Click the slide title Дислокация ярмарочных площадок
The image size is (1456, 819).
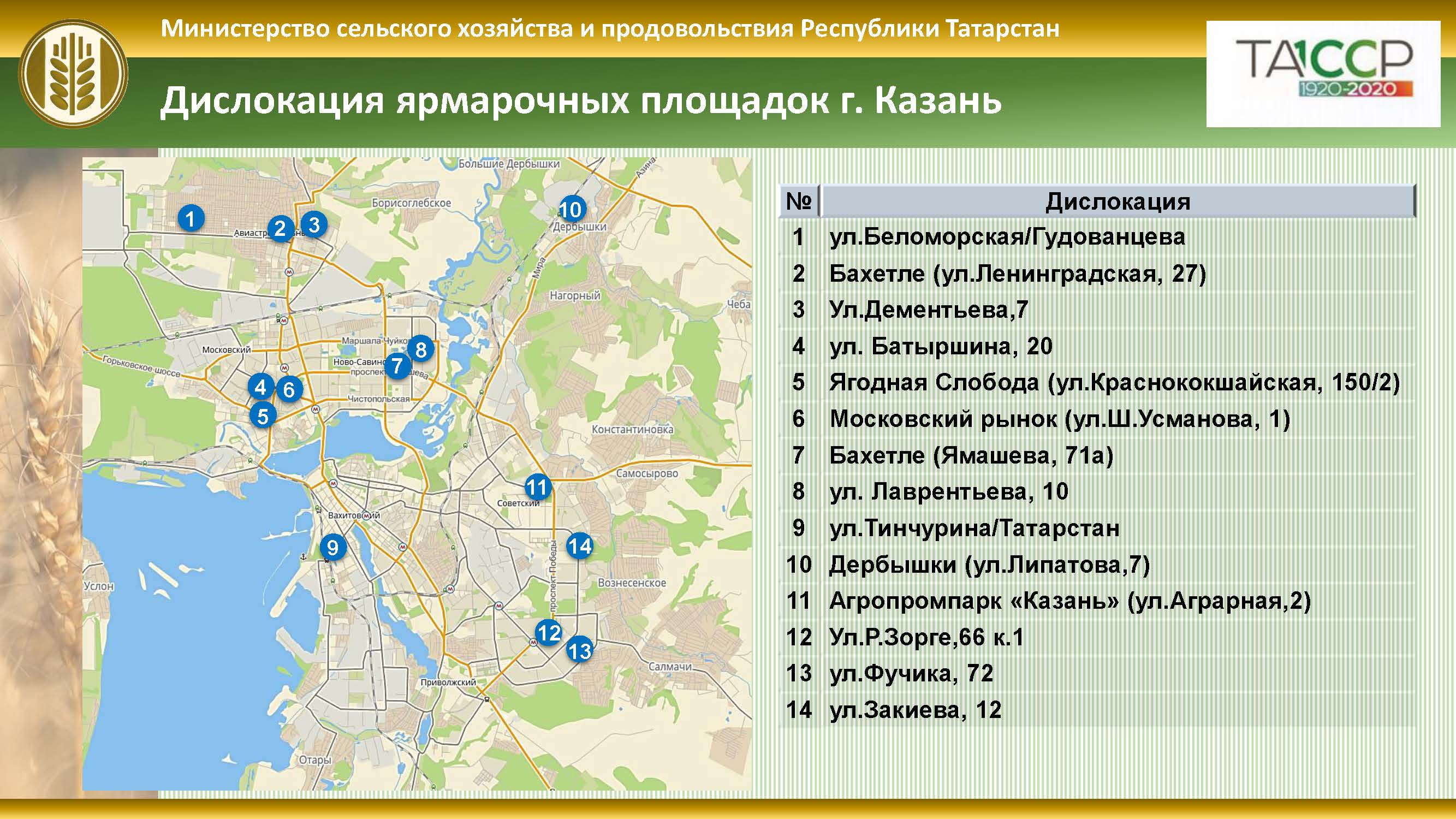tap(580, 101)
